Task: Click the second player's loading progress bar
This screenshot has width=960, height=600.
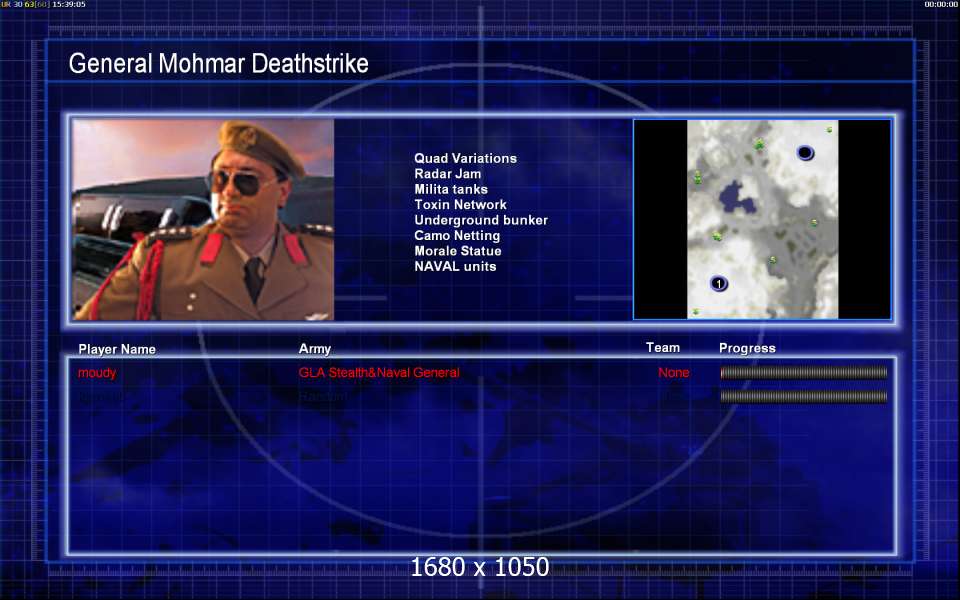Action: click(804, 397)
